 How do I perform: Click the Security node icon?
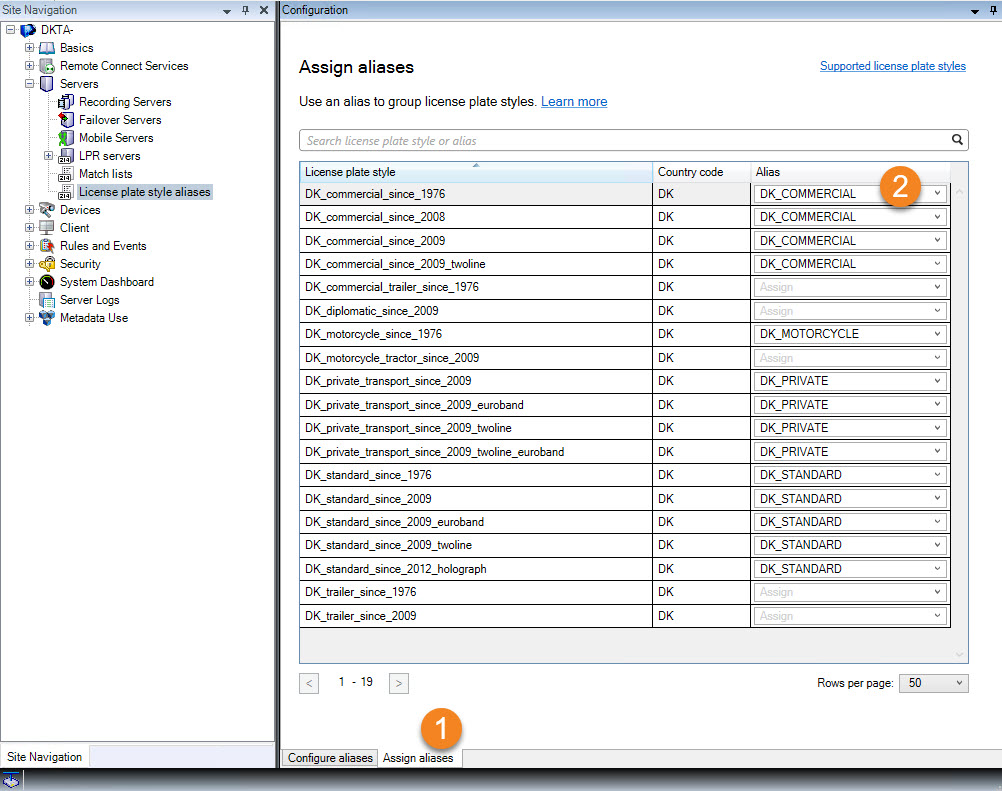pyautogui.click(x=47, y=264)
